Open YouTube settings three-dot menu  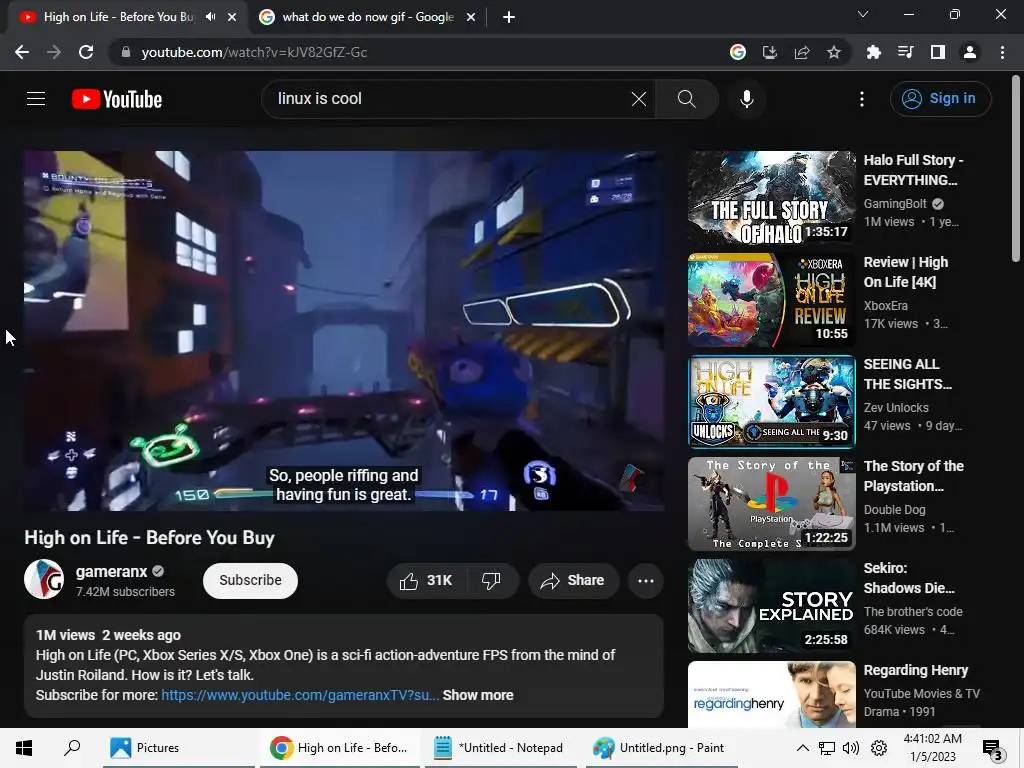coord(861,99)
